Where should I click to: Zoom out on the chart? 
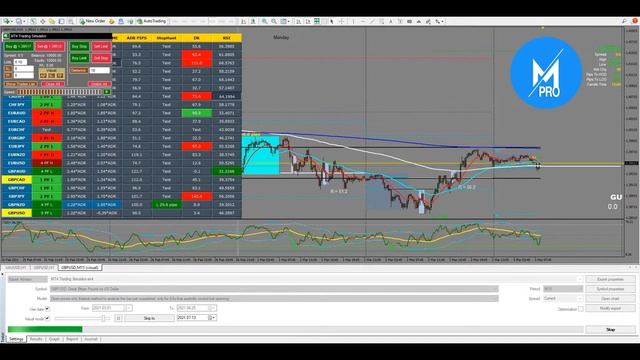274,21
